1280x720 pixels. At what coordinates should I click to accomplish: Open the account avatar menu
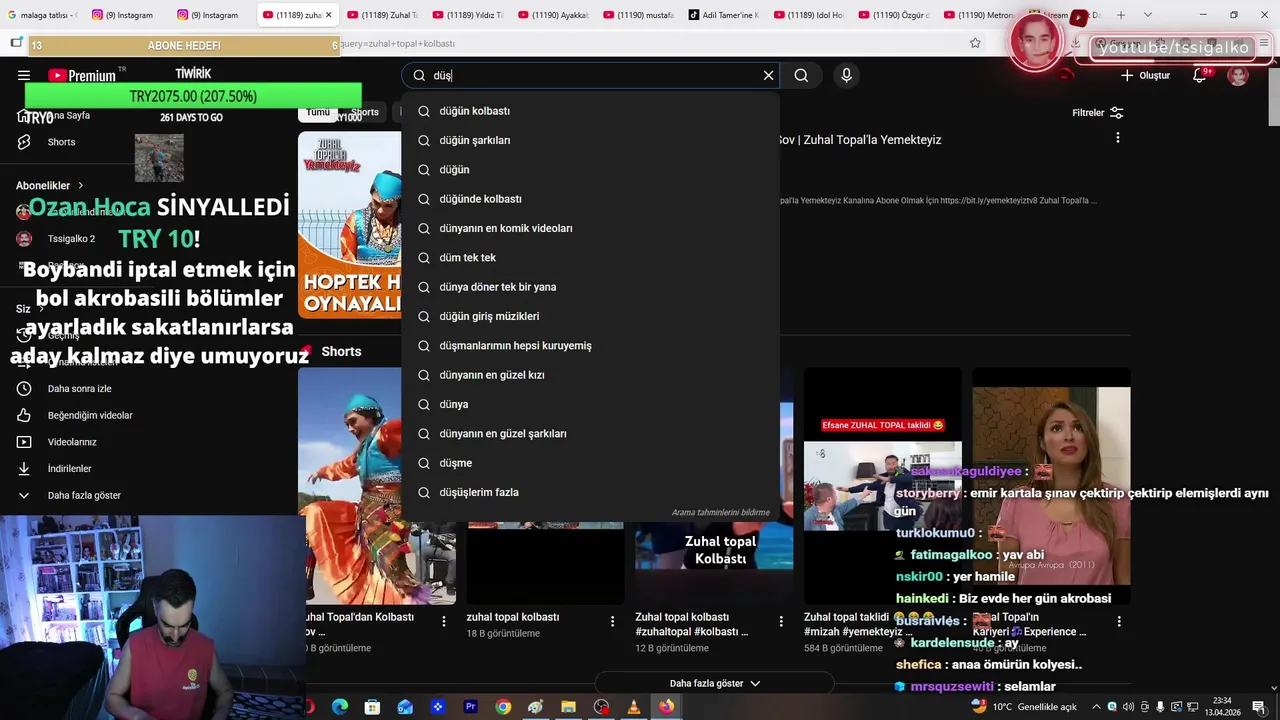click(x=1238, y=76)
